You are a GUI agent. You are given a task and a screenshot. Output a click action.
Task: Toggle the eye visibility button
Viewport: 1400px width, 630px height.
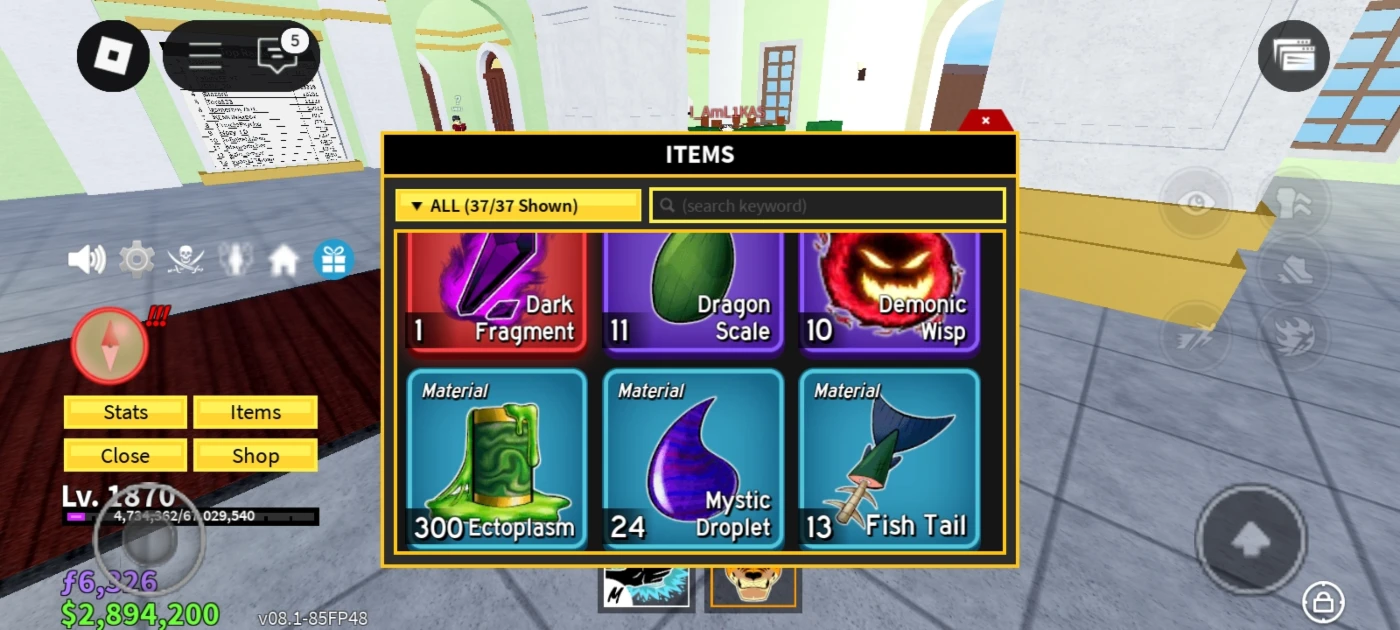[1196, 204]
